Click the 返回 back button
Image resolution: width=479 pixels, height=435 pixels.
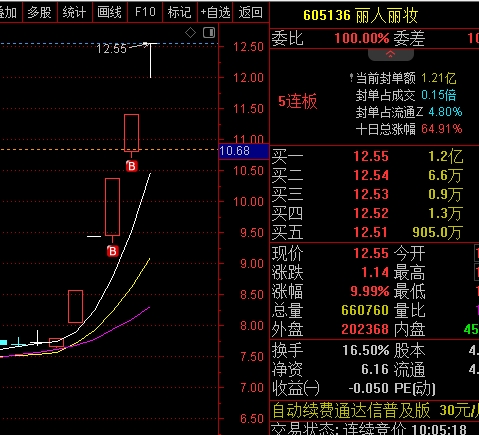tap(251, 12)
